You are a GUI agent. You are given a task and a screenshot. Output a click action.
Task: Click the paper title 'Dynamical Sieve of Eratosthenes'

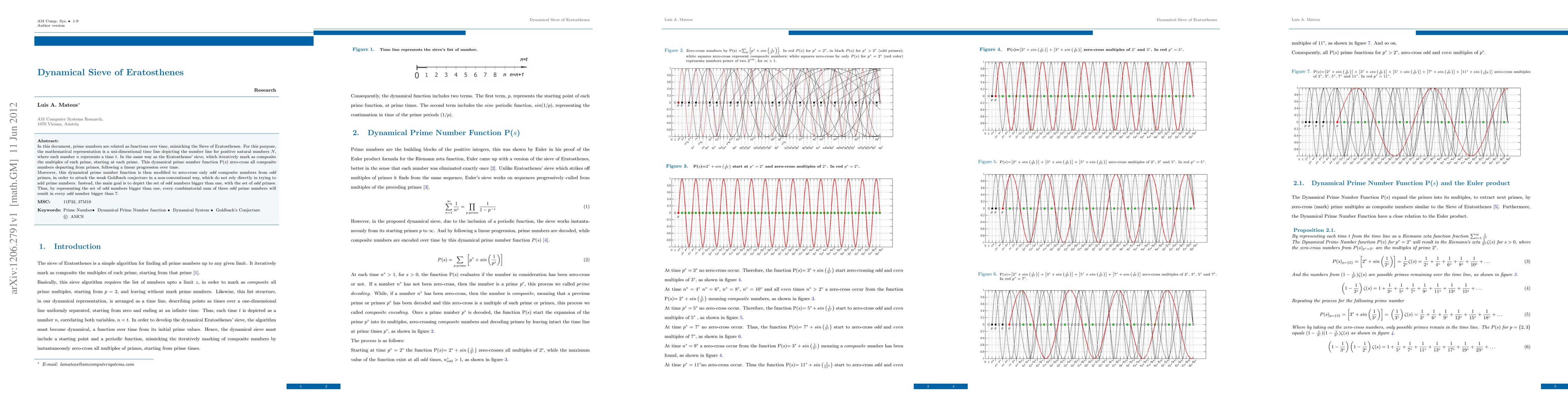click(110, 72)
